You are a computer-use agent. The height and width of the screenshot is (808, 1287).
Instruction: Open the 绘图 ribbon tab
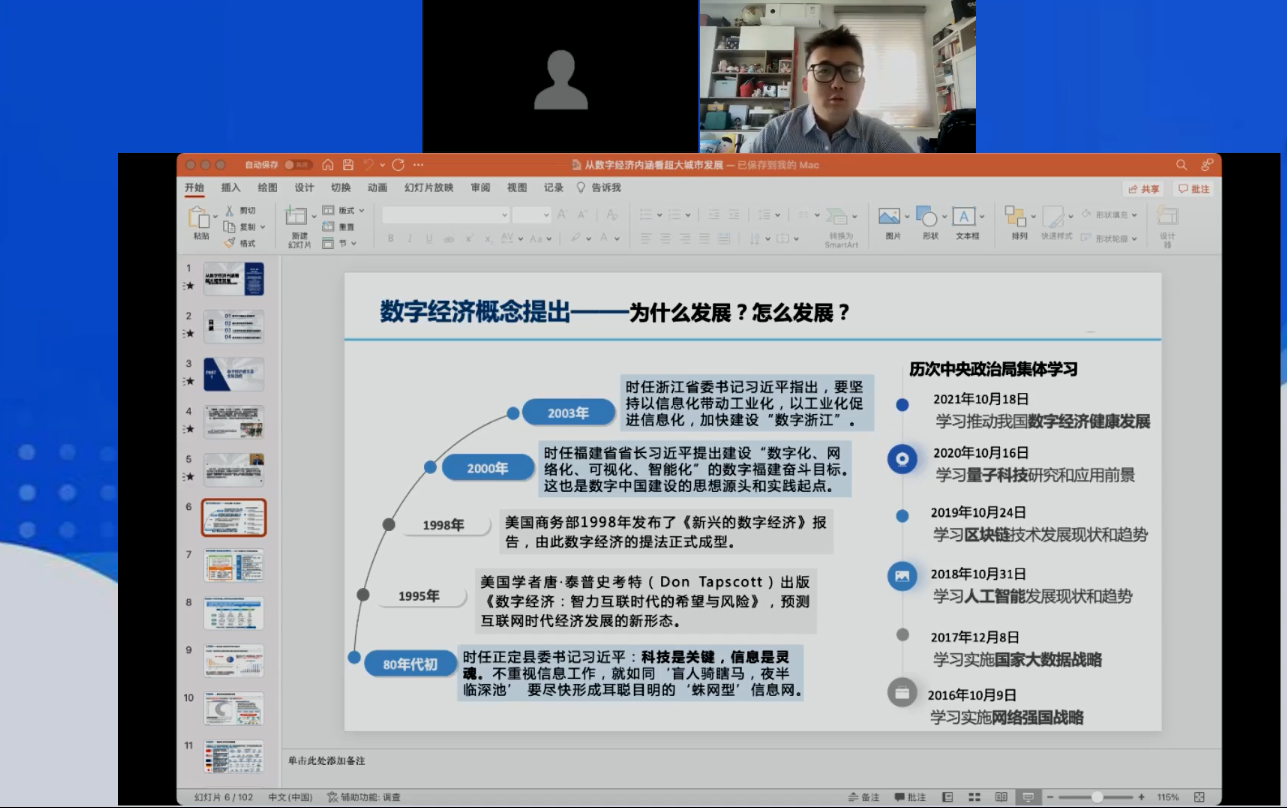267,188
